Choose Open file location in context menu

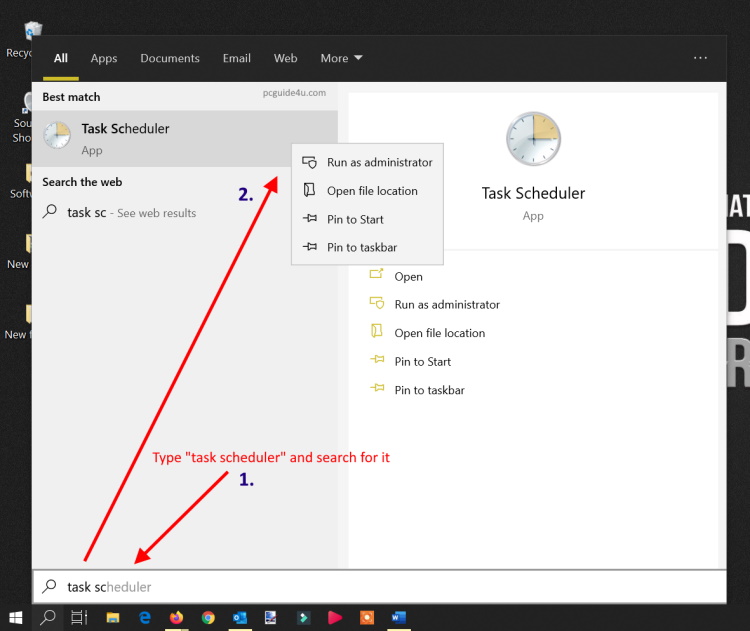[372, 191]
